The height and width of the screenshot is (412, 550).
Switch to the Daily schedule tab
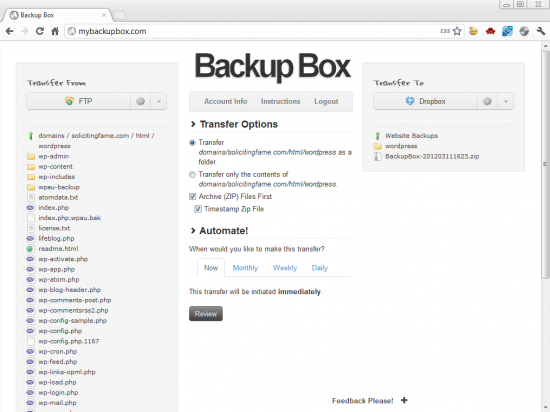[x=320, y=268]
